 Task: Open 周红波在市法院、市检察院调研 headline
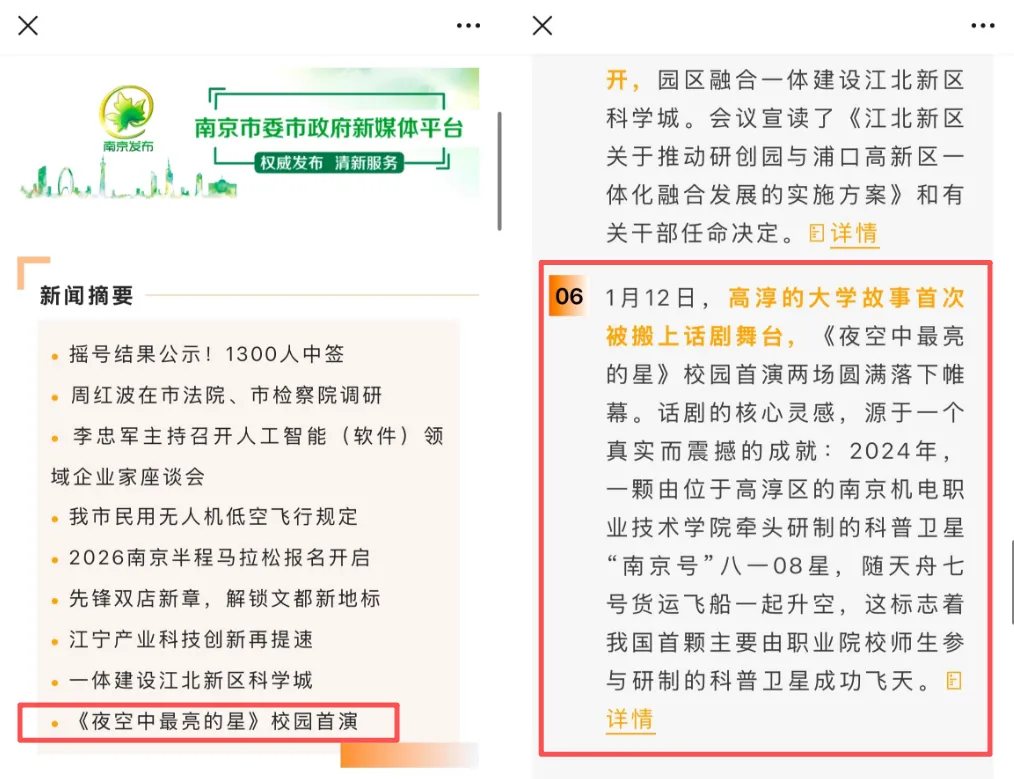tap(226, 395)
